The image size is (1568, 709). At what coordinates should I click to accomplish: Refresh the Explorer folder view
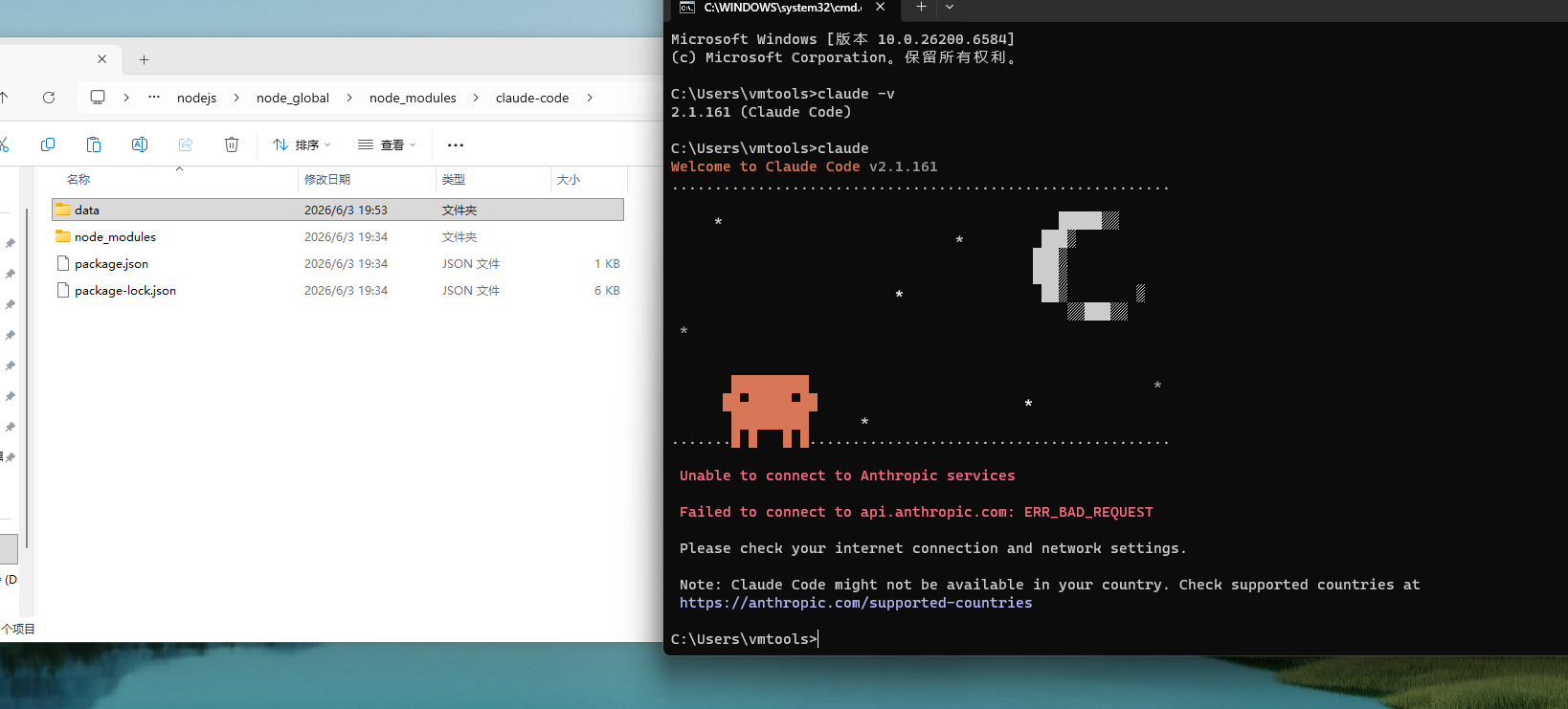[x=49, y=98]
